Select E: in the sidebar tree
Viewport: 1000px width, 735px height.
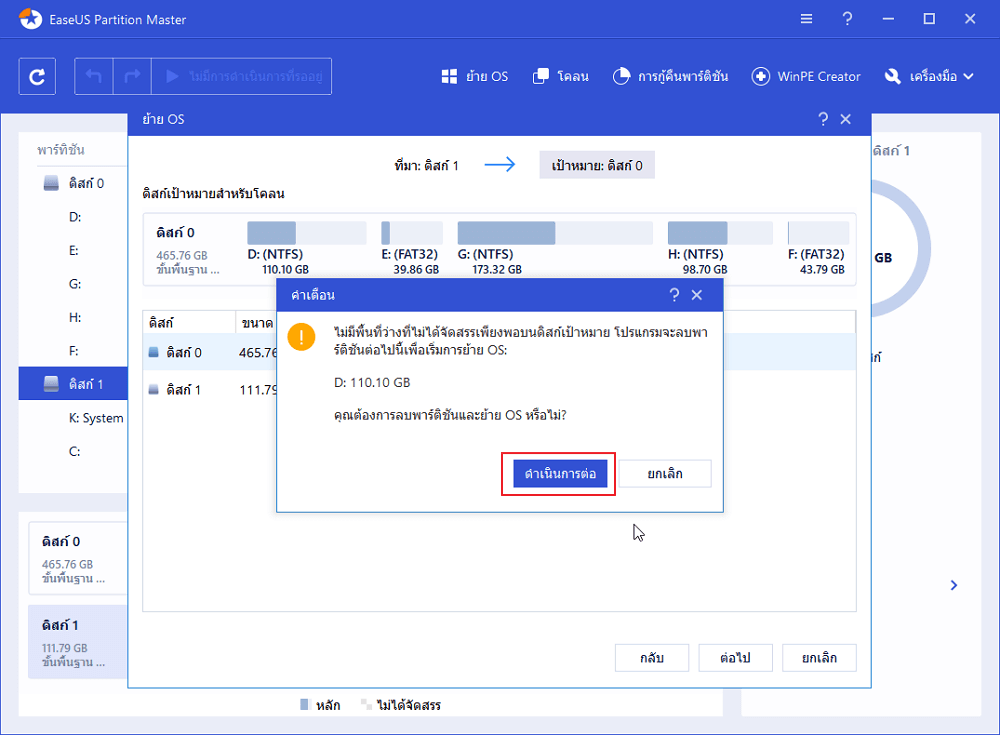click(74, 251)
